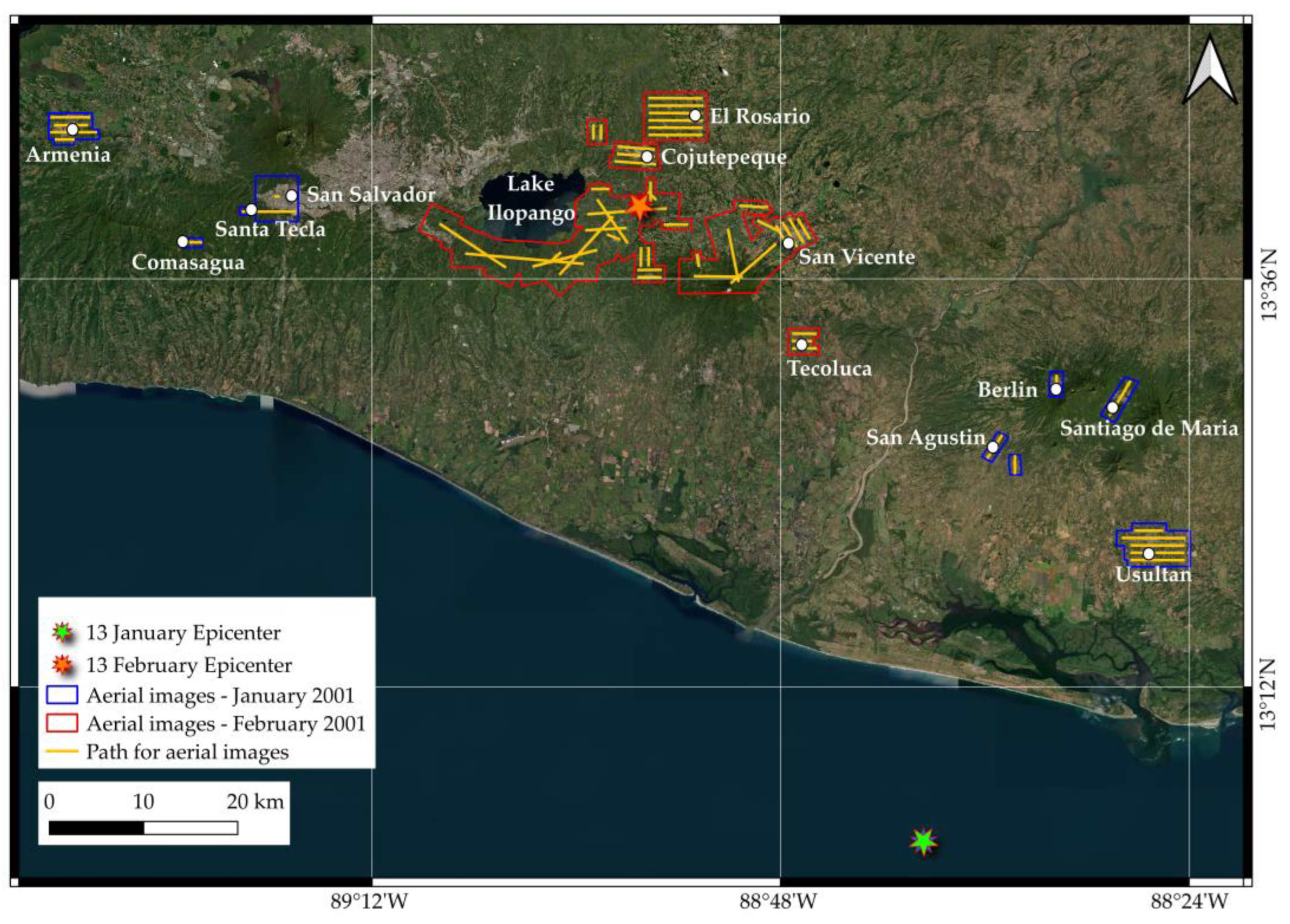This screenshot has width=1290, height=924.
Task: Click the yellow path line legend symbol
Action: pos(62,751)
